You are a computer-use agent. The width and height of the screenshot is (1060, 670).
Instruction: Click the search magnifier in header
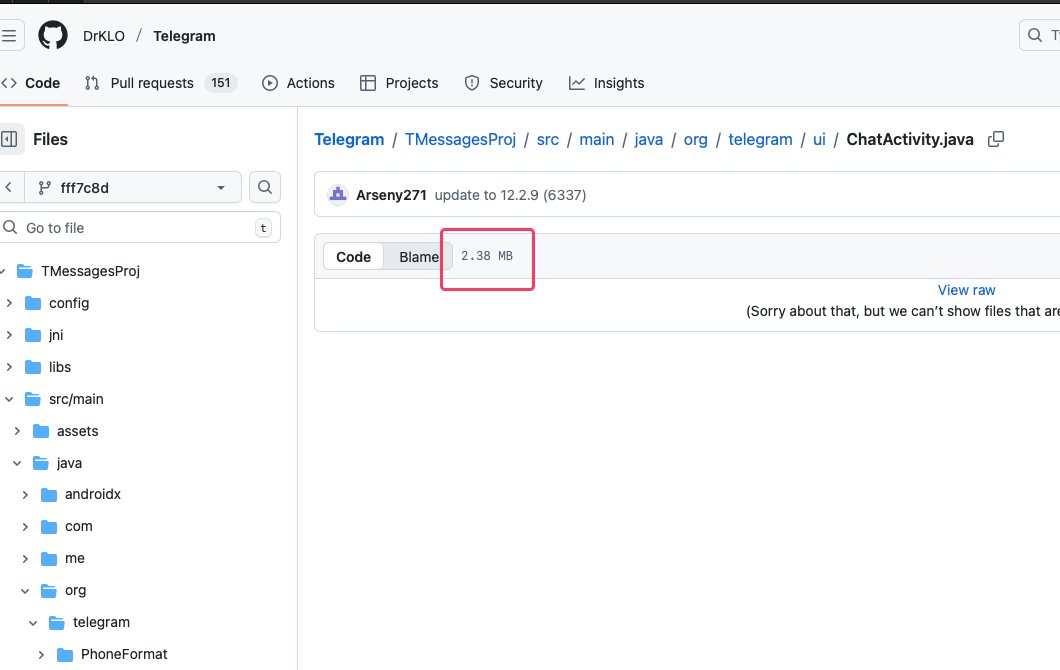pyautogui.click(x=1034, y=35)
